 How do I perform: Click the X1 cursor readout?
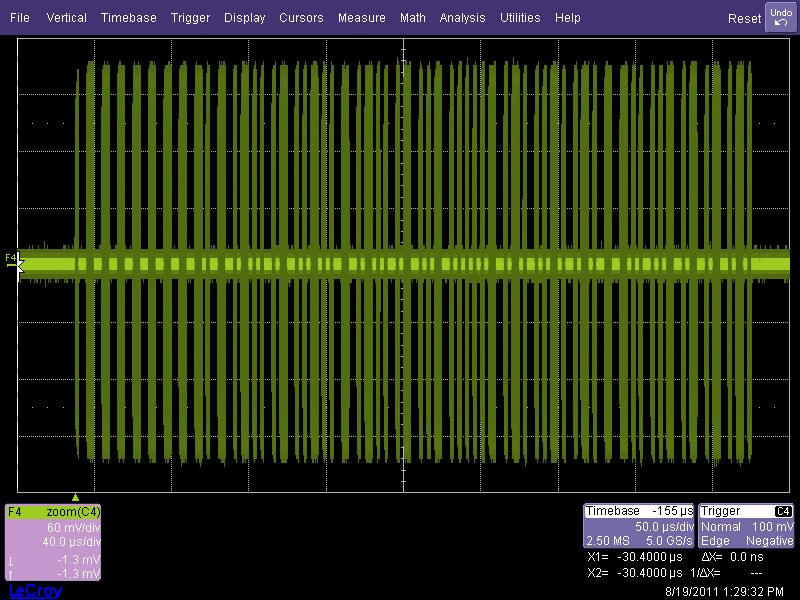(x=635, y=557)
